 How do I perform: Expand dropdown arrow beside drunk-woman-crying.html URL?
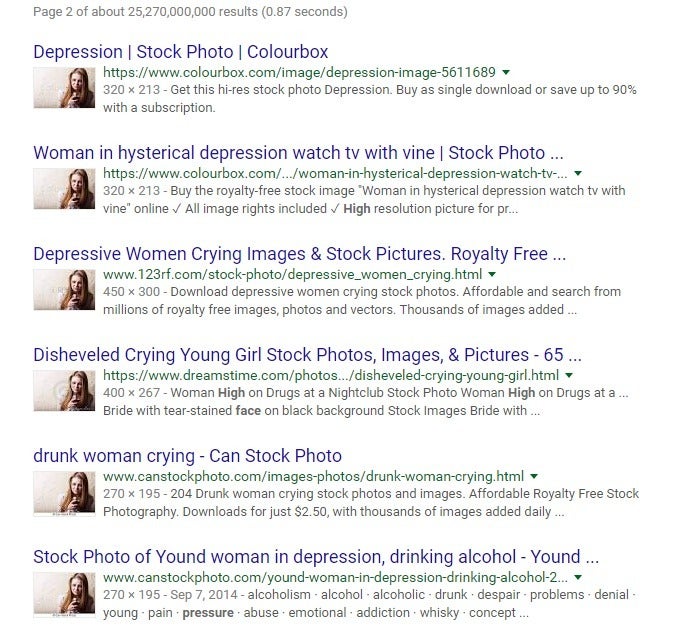point(534,476)
